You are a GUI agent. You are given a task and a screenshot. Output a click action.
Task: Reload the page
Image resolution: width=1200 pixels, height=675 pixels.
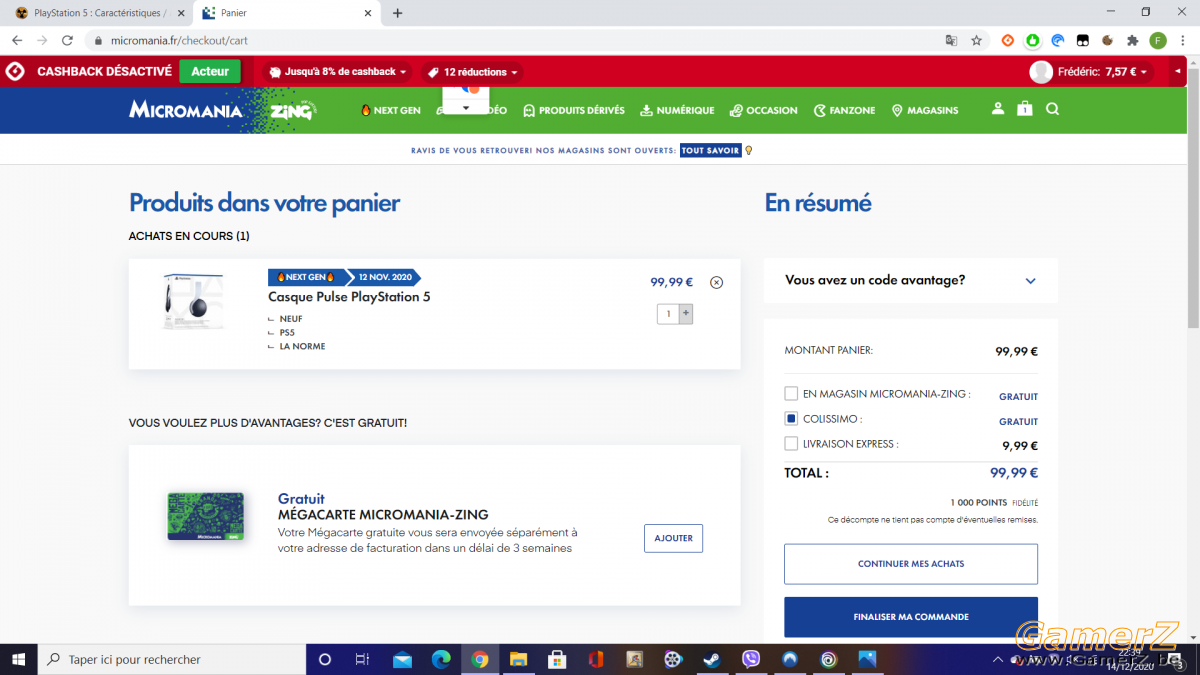coord(67,41)
